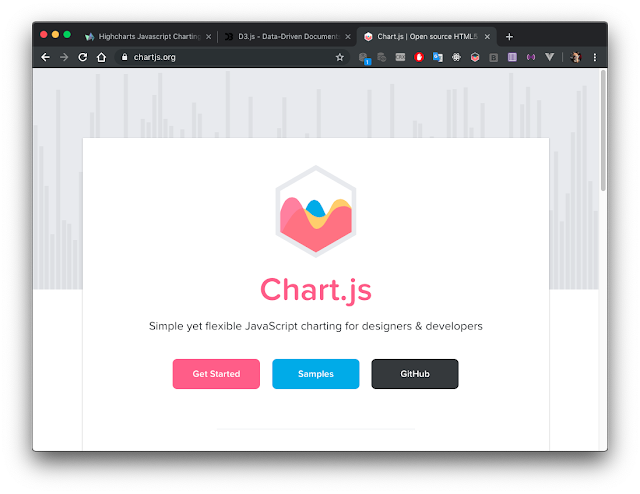Open the user profile avatar
Screen dimensions: 640x494
point(576,57)
